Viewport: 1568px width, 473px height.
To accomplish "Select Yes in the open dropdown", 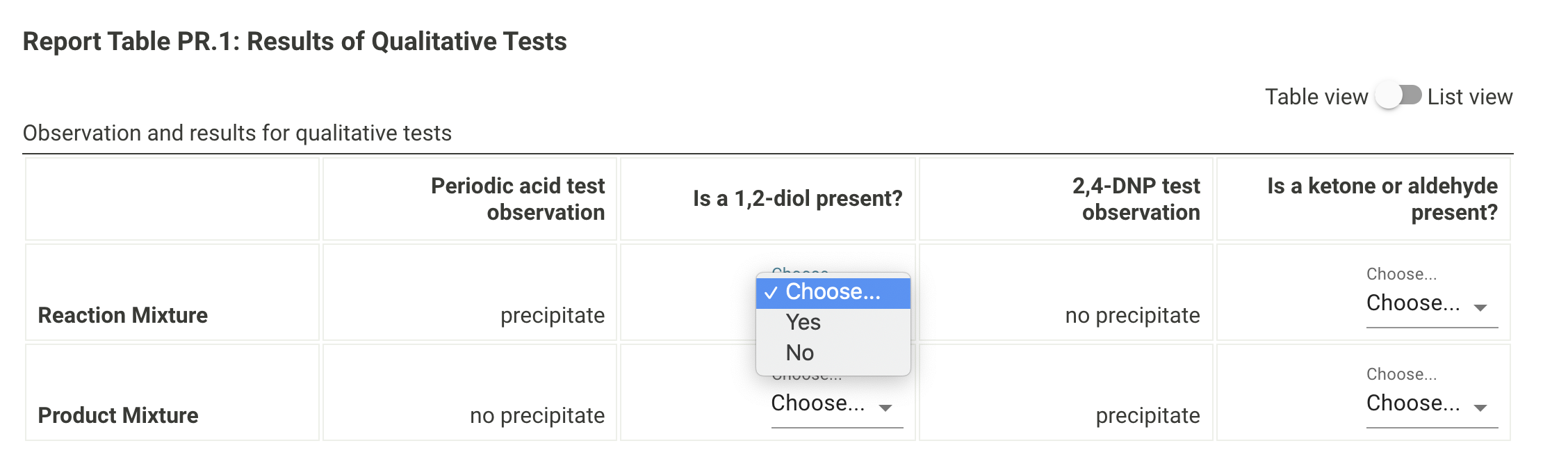I will point(803,322).
